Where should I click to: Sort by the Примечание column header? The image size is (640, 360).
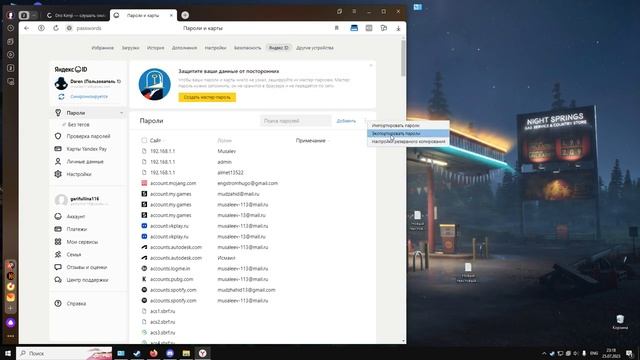pos(311,140)
